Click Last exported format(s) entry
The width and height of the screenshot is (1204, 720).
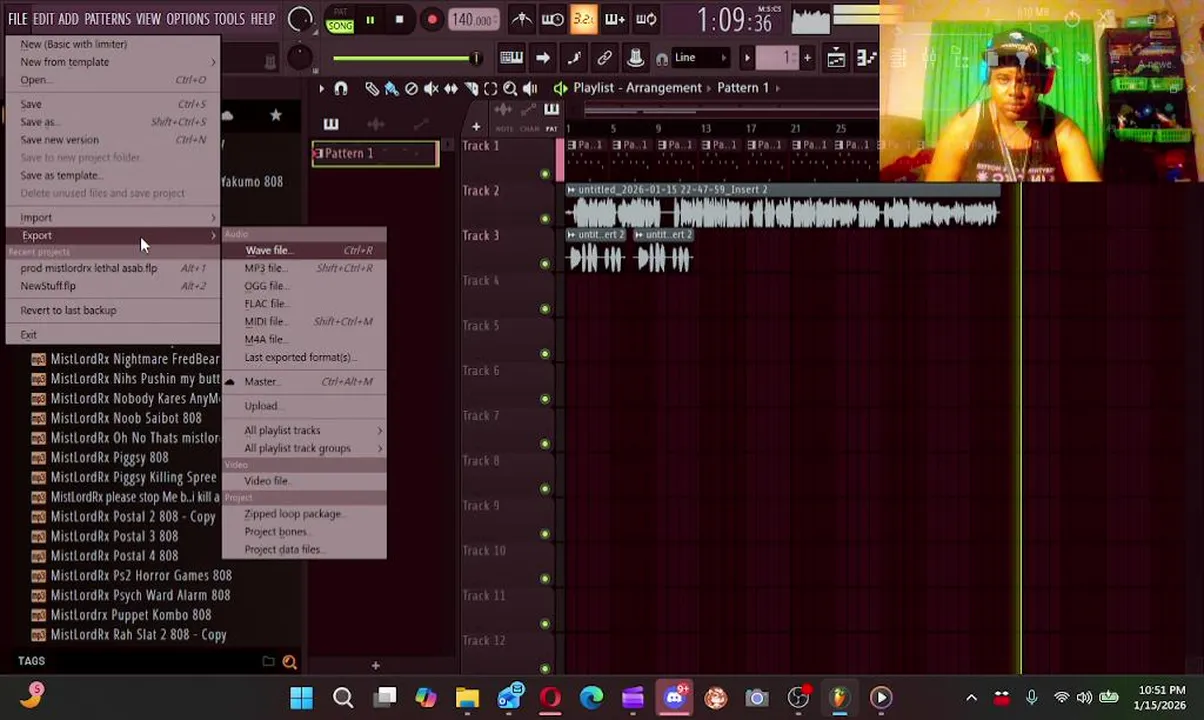(304, 357)
